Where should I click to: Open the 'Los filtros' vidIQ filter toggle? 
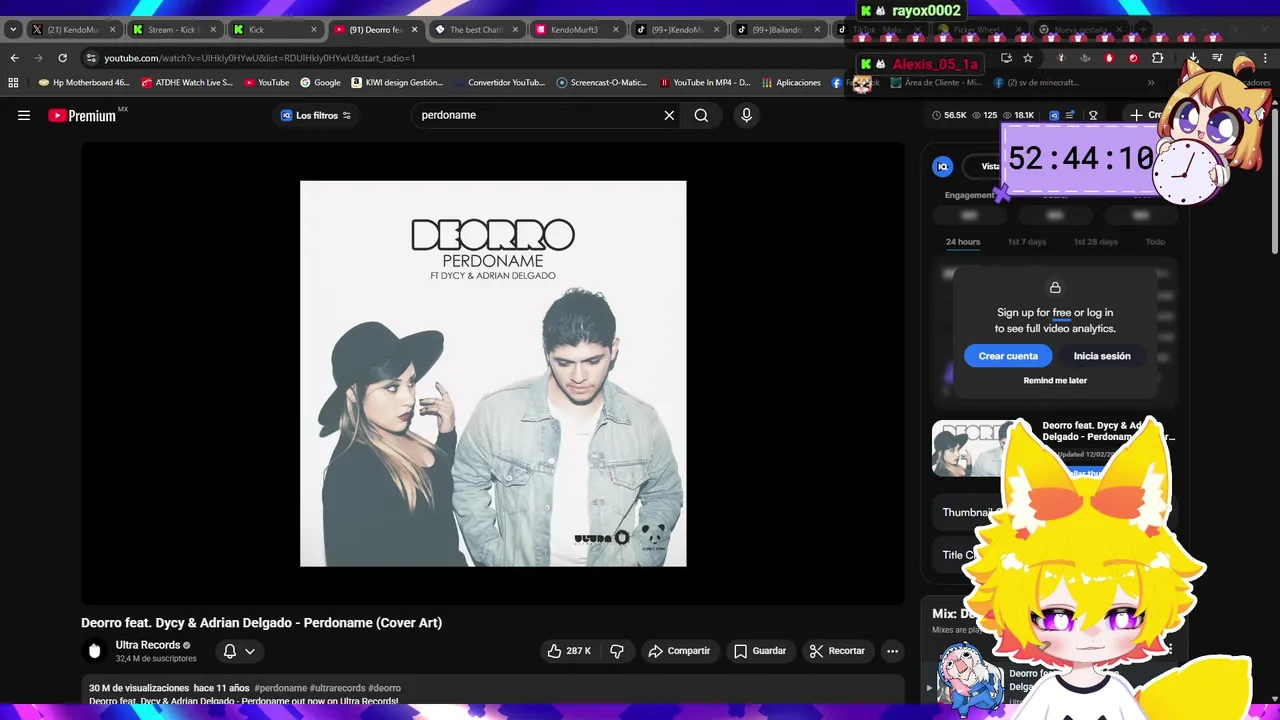tap(316, 115)
